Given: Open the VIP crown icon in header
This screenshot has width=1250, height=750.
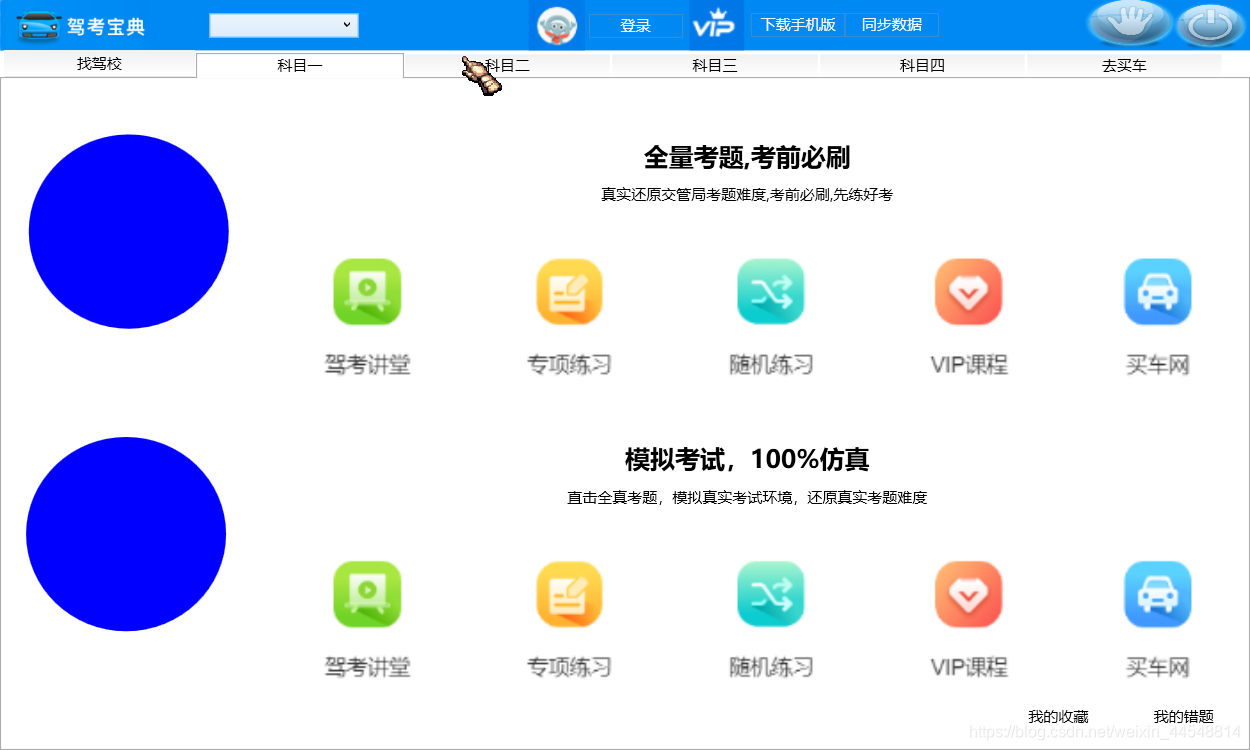Looking at the screenshot, I should pyautogui.click(x=716, y=25).
